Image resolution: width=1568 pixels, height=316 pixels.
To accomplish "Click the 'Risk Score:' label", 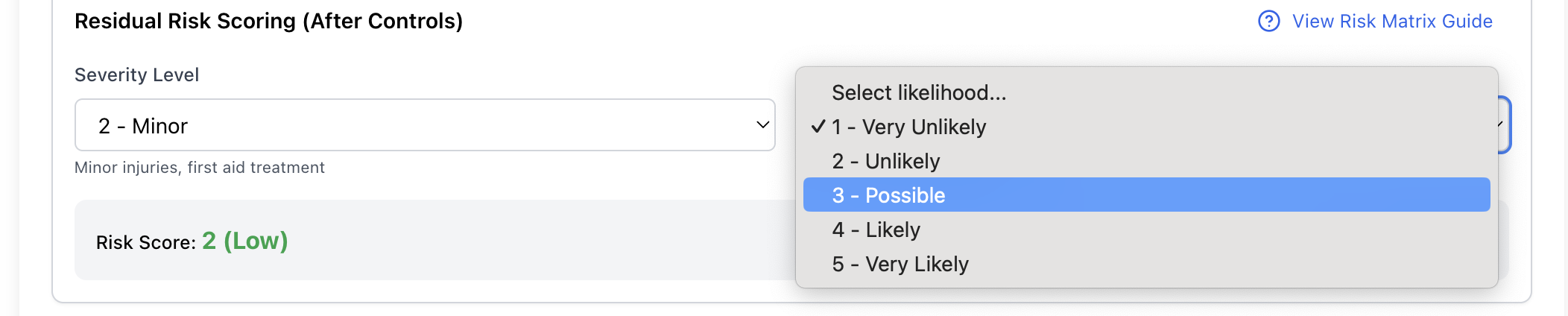I will tap(145, 242).
